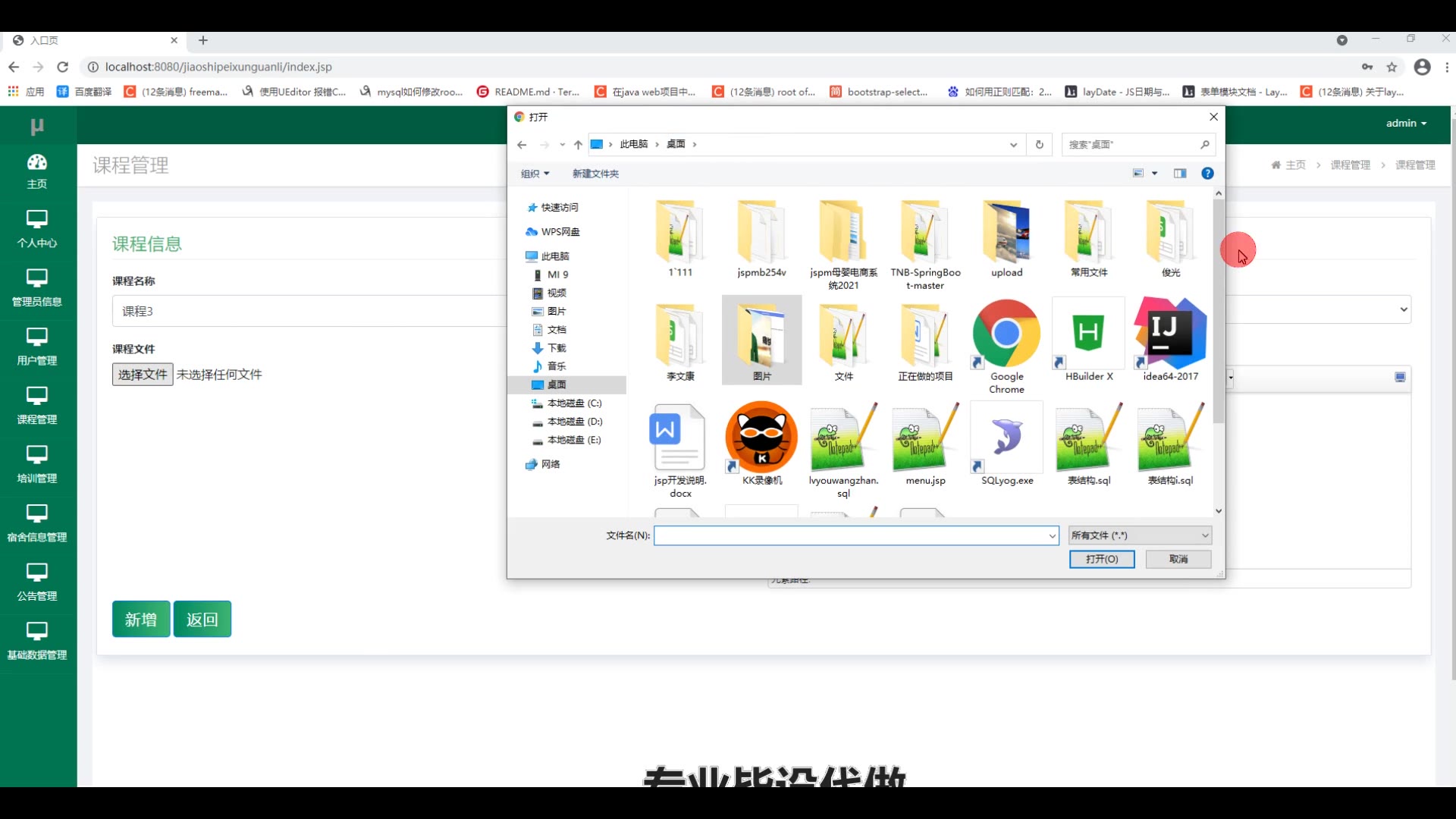This screenshot has height=819, width=1456.
Task: Select the HBuilder X shortcut
Action: click(x=1089, y=341)
